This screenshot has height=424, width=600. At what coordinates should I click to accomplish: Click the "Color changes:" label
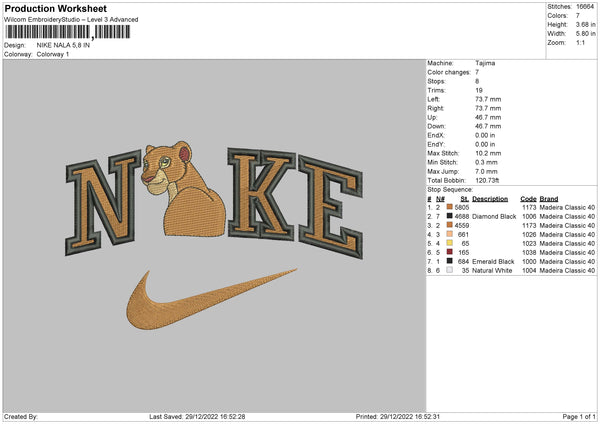tap(449, 72)
